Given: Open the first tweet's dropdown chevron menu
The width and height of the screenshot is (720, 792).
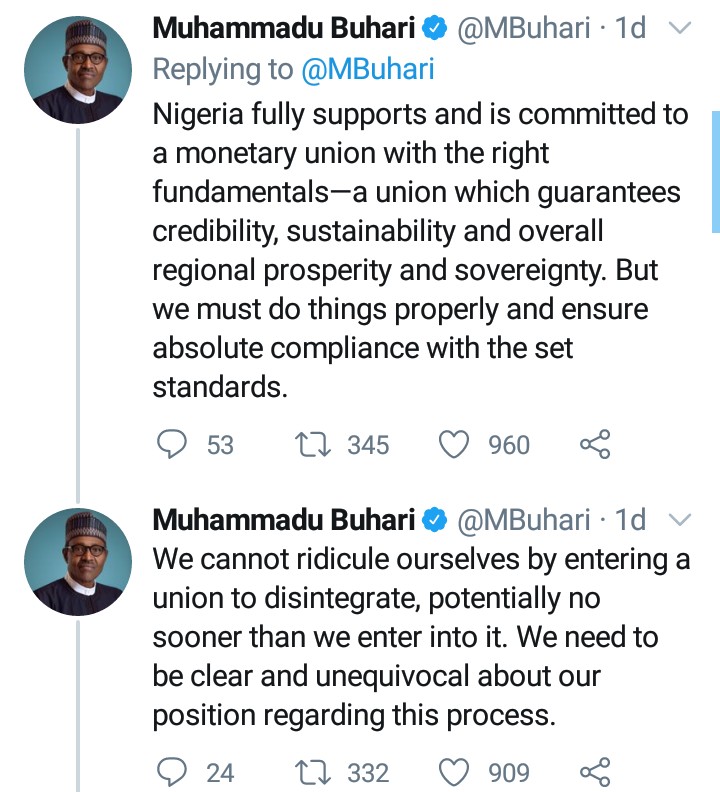Looking at the screenshot, I should click(679, 30).
